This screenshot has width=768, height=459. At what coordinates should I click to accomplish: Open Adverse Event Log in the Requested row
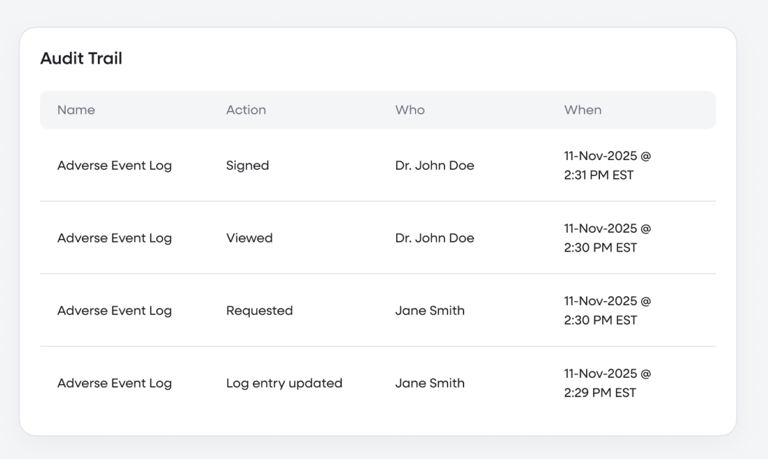click(x=114, y=311)
